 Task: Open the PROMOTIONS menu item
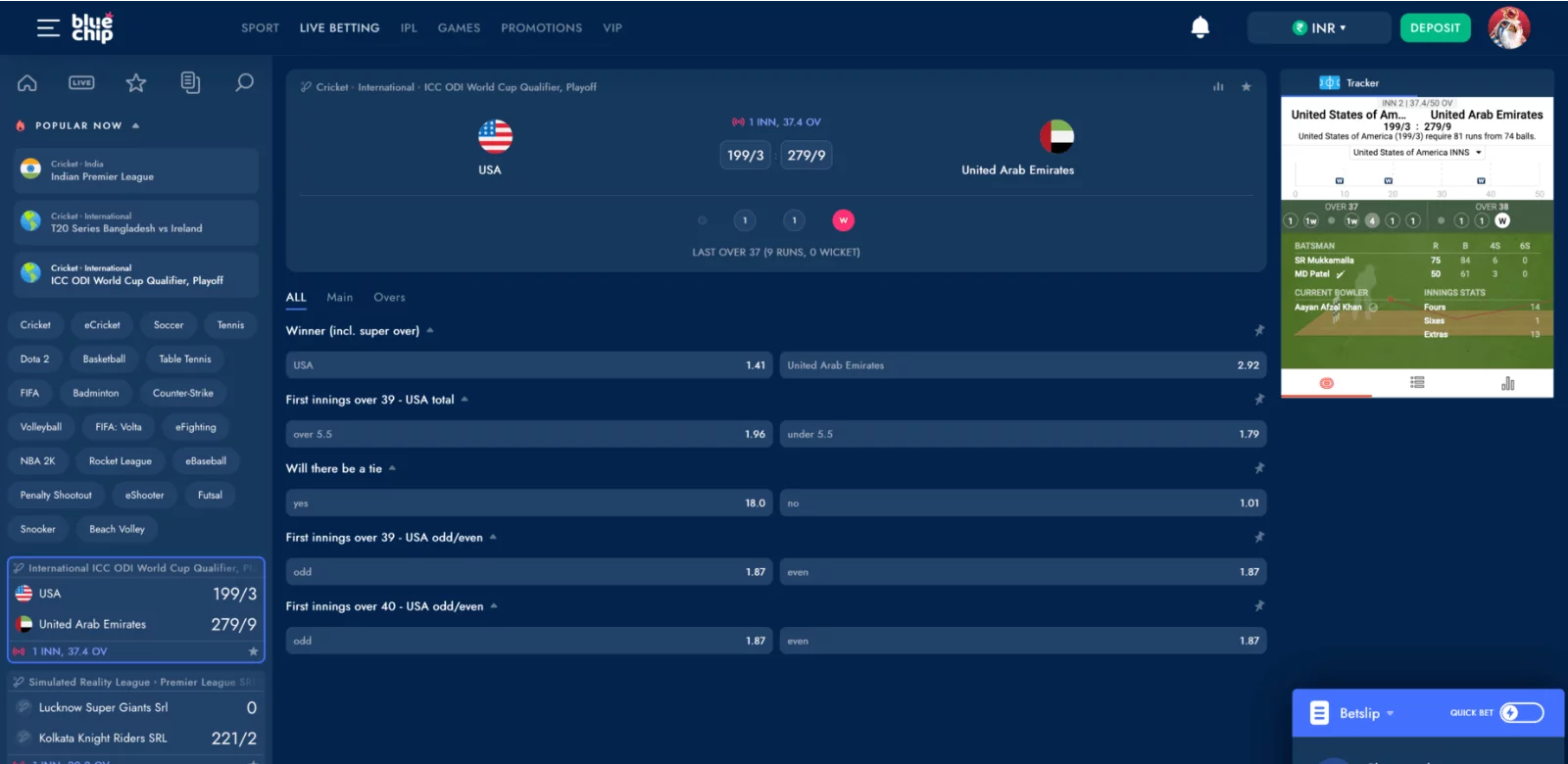[x=541, y=28]
